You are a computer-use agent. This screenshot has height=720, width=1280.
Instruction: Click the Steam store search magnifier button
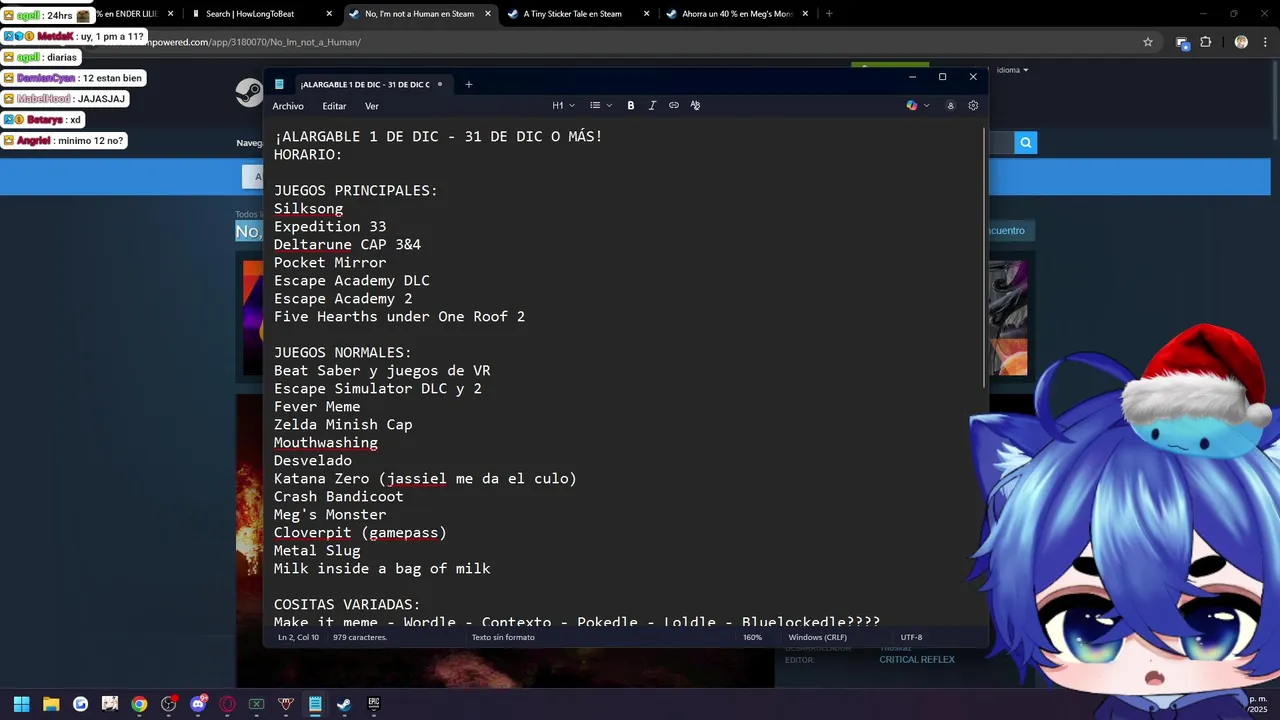coord(1026,143)
